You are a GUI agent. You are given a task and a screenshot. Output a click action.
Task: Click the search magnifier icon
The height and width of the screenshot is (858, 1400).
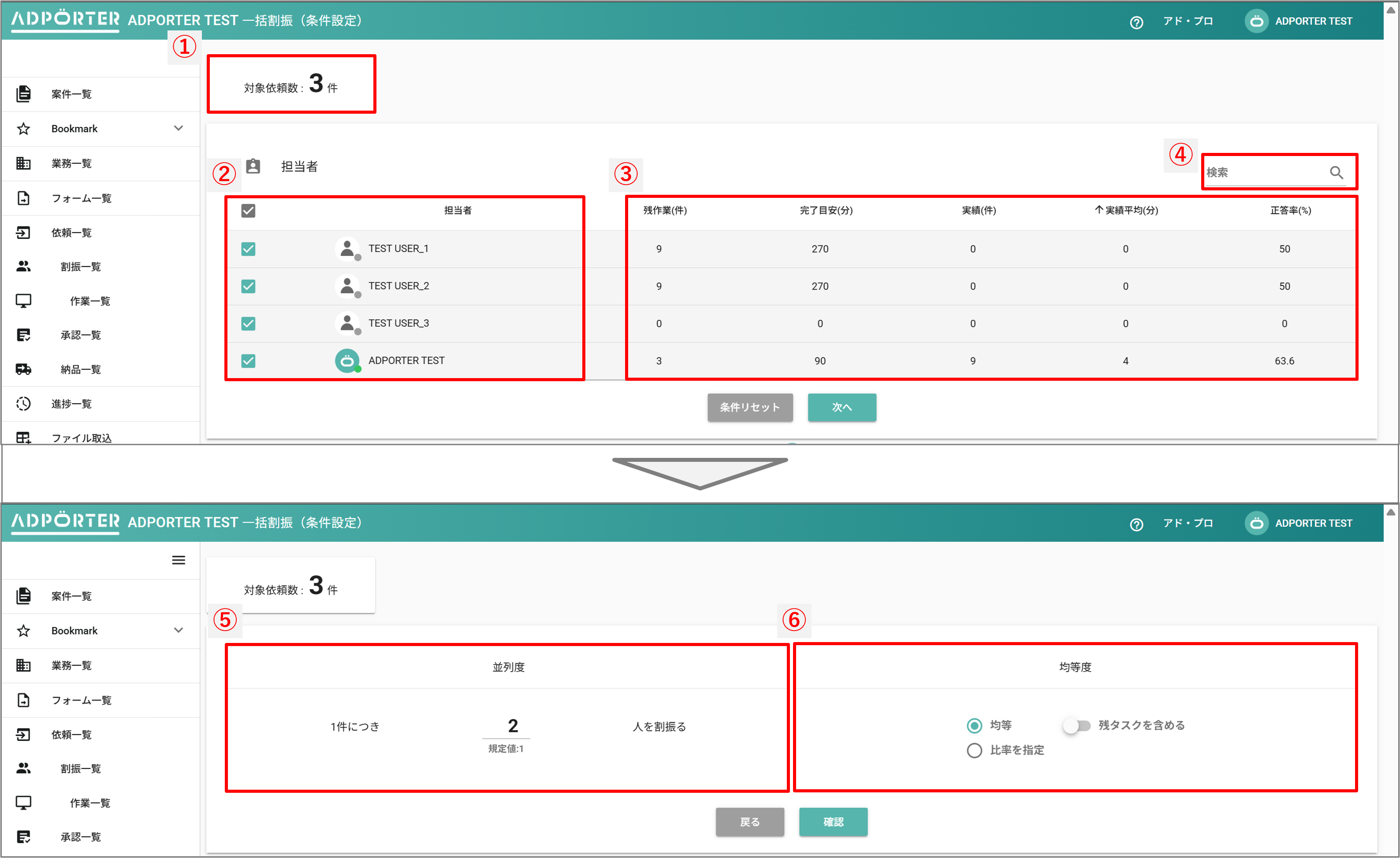tap(1336, 172)
